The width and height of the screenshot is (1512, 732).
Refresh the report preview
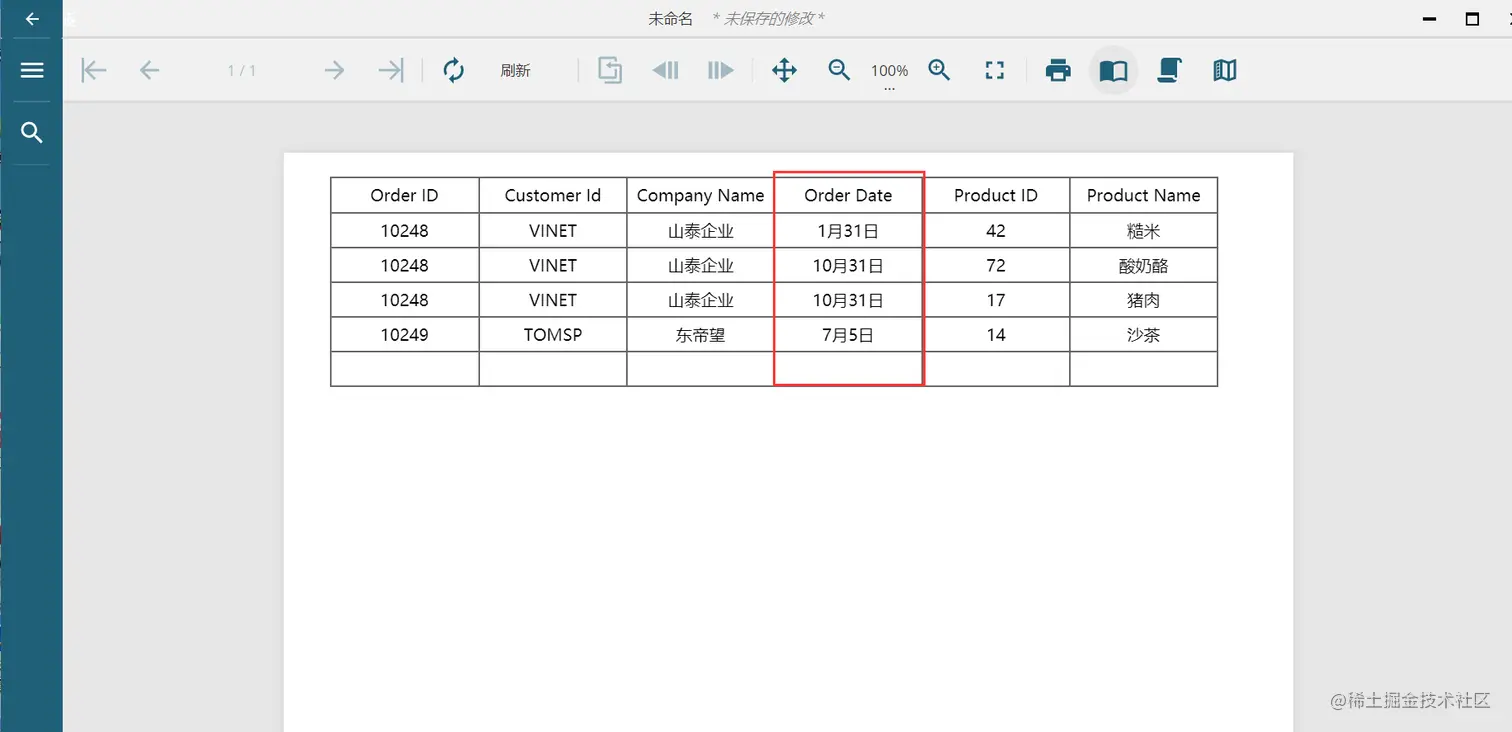(x=454, y=70)
